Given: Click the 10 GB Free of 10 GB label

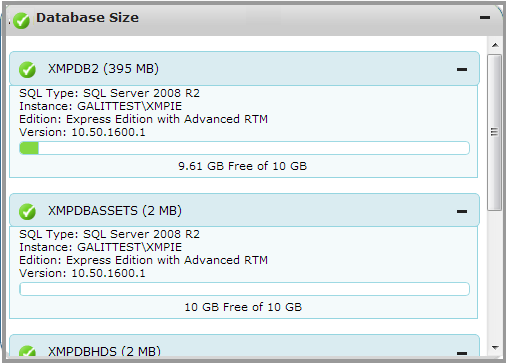Looking at the screenshot, I should pos(243,307).
